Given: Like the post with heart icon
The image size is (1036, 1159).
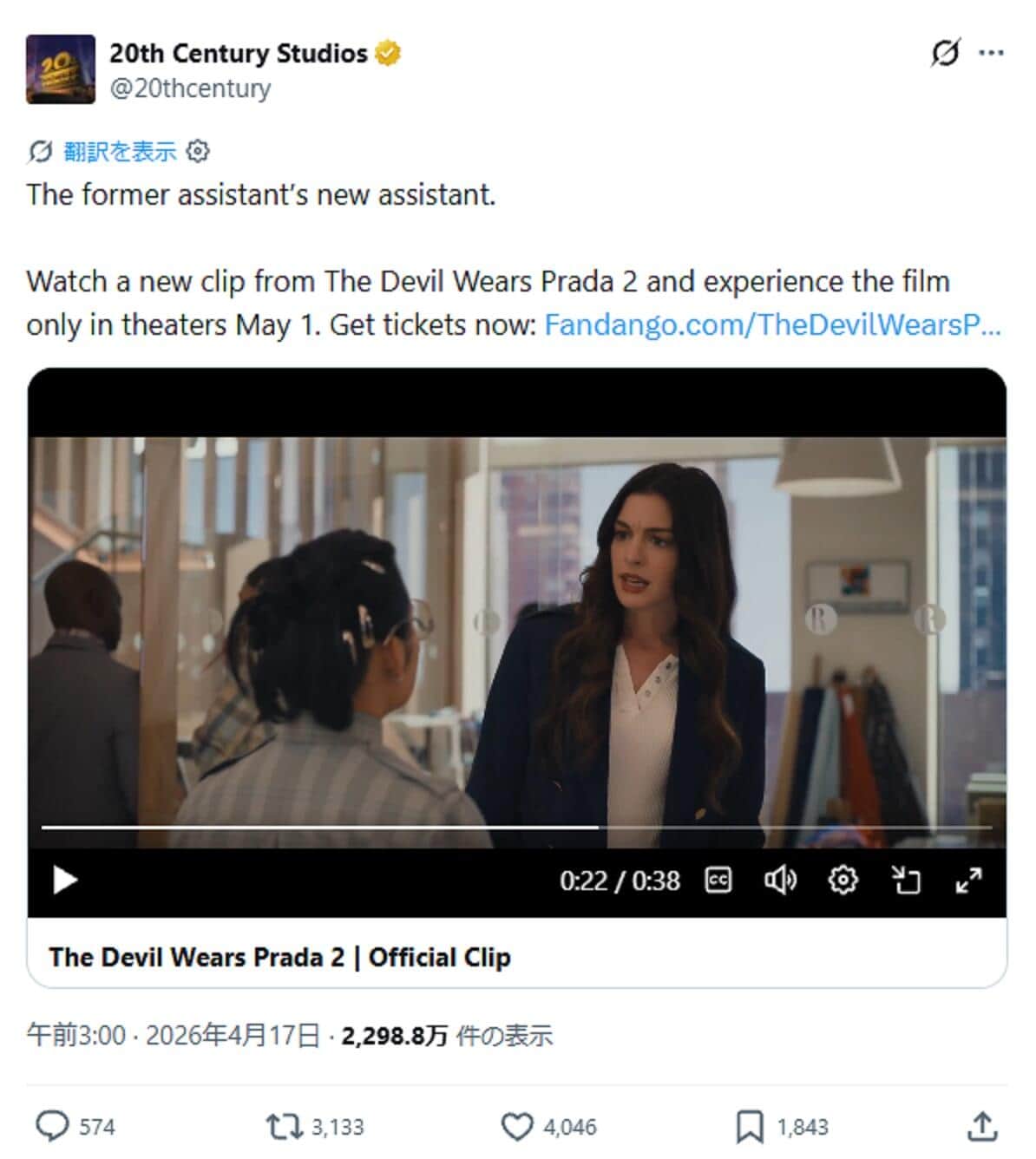Looking at the screenshot, I should [x=517, y=1126].
